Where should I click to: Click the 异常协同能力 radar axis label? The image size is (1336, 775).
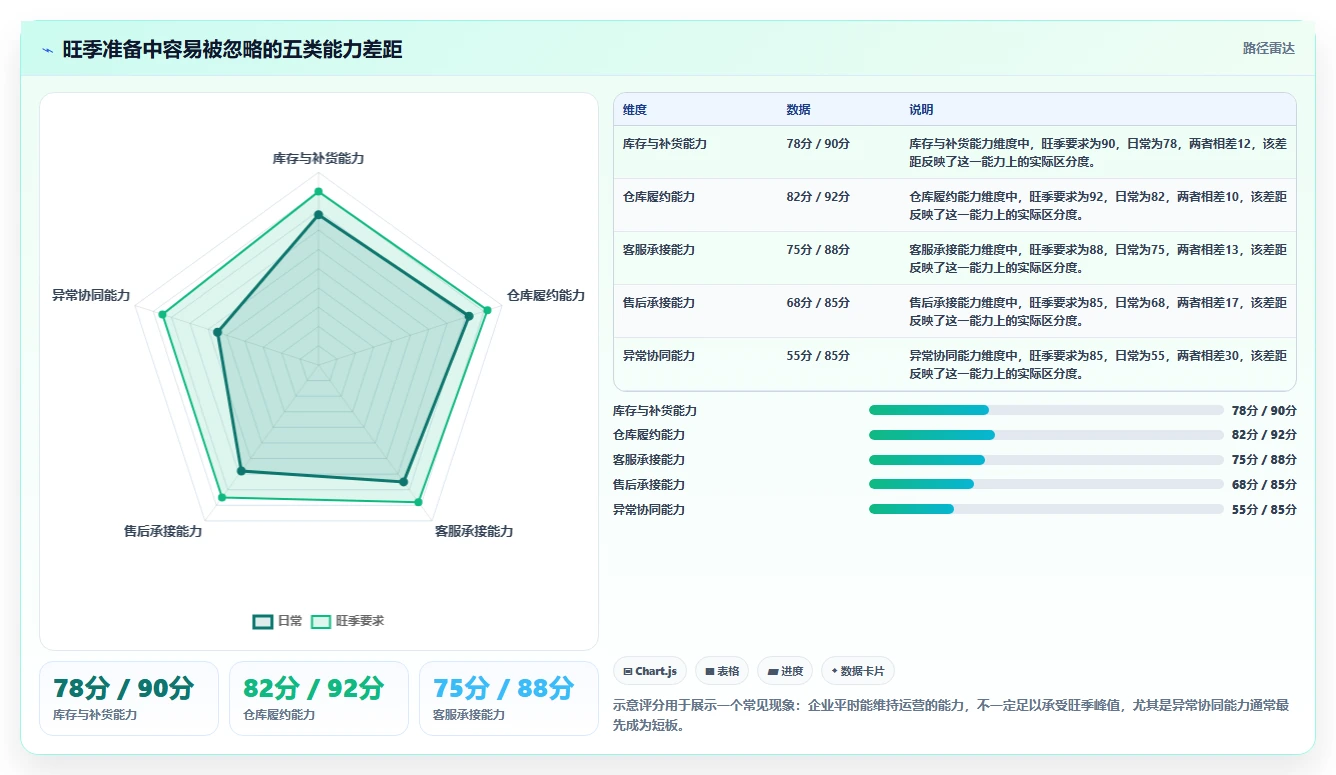pyautogui.click(x=91, y=296)
